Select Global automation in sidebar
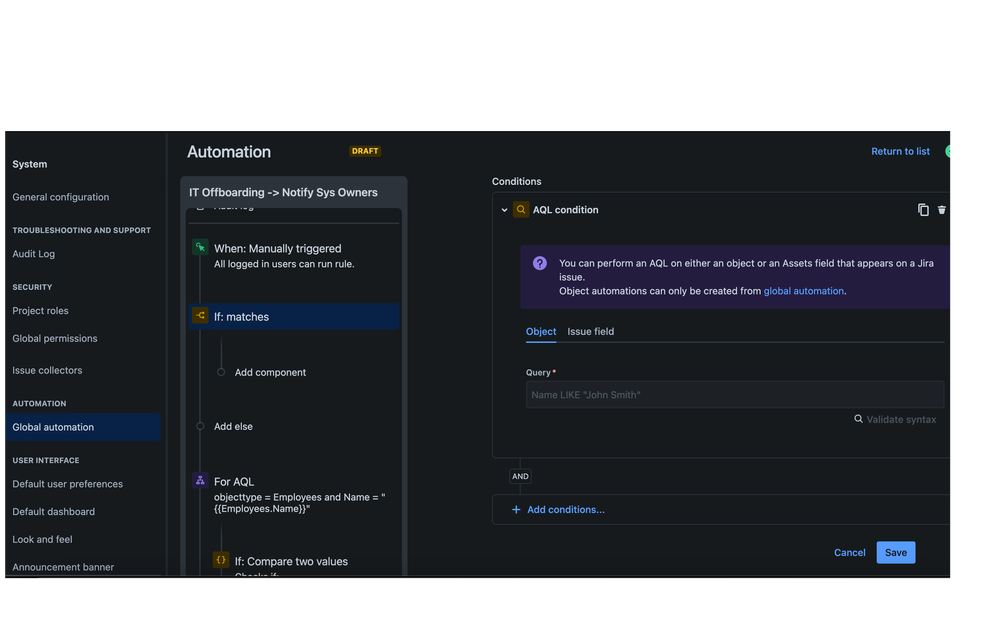The height and width of the screenshot is (624, 998). point(83,427)
